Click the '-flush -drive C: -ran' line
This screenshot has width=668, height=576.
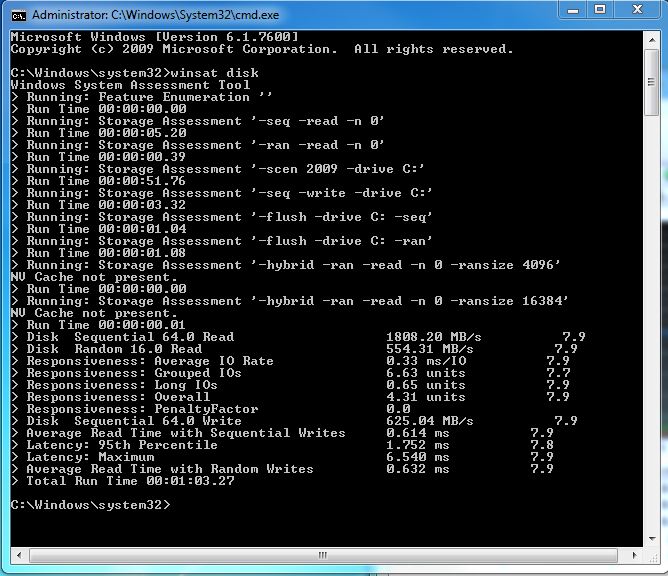(222, 241)
